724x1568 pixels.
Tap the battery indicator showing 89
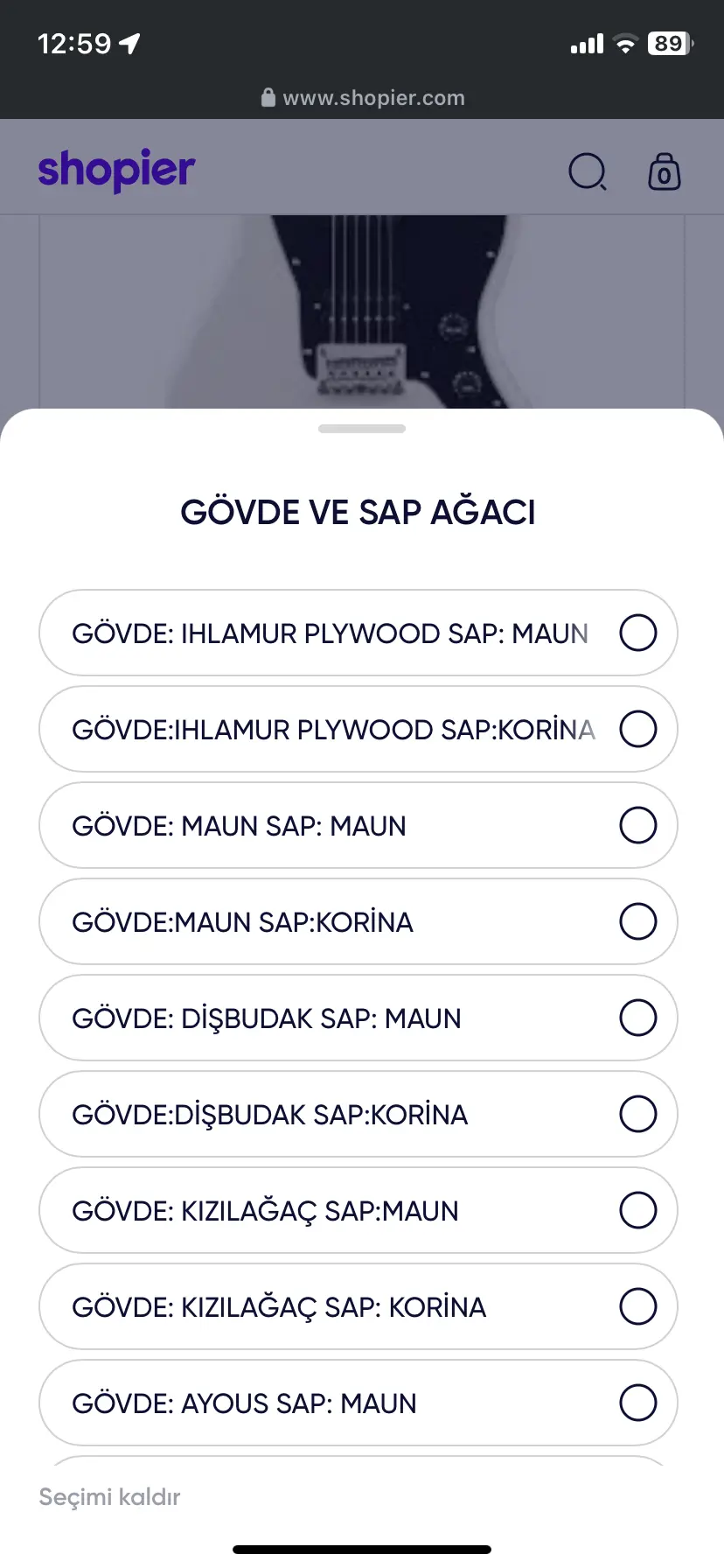670,44
